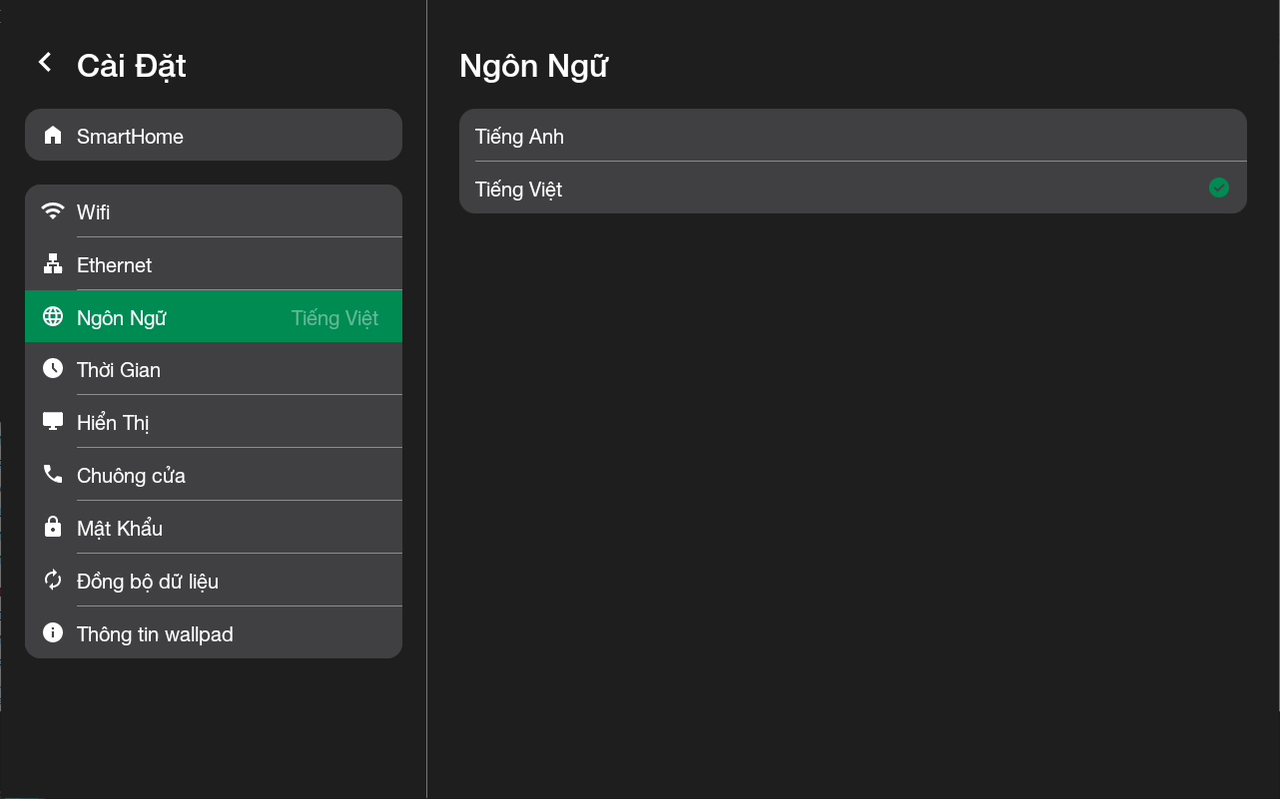Click the sync icon for Đồng bộ dữ liệu
1280x799 pixels.
[53, 580]
